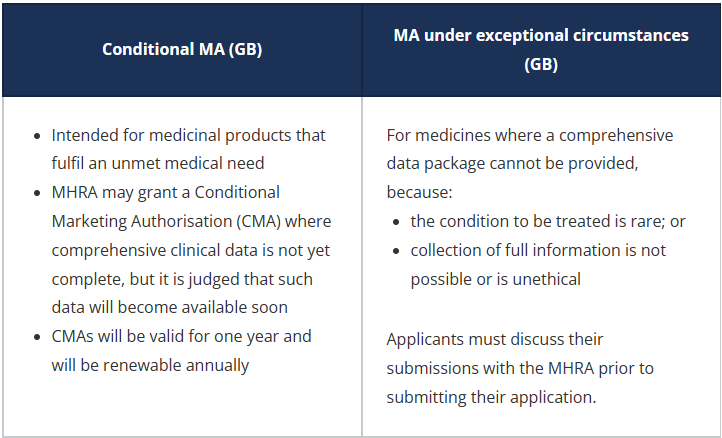
Task: Click the bullet marker before "collection of full information"
Action: (396, 250)
